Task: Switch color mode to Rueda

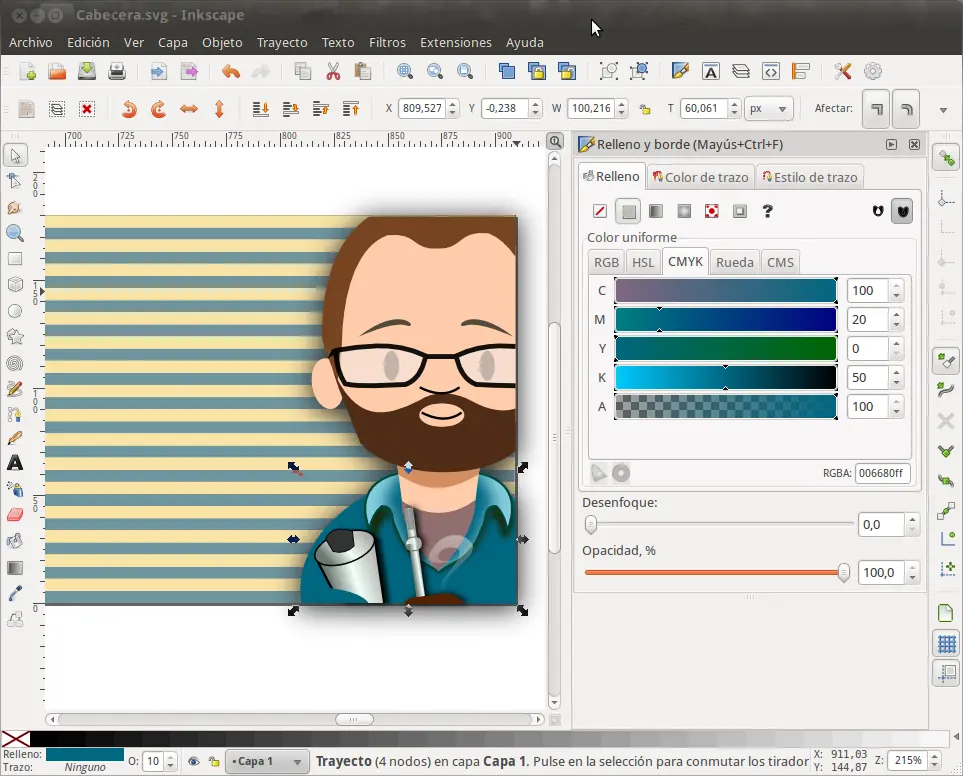Action: (x=735, y=262)
